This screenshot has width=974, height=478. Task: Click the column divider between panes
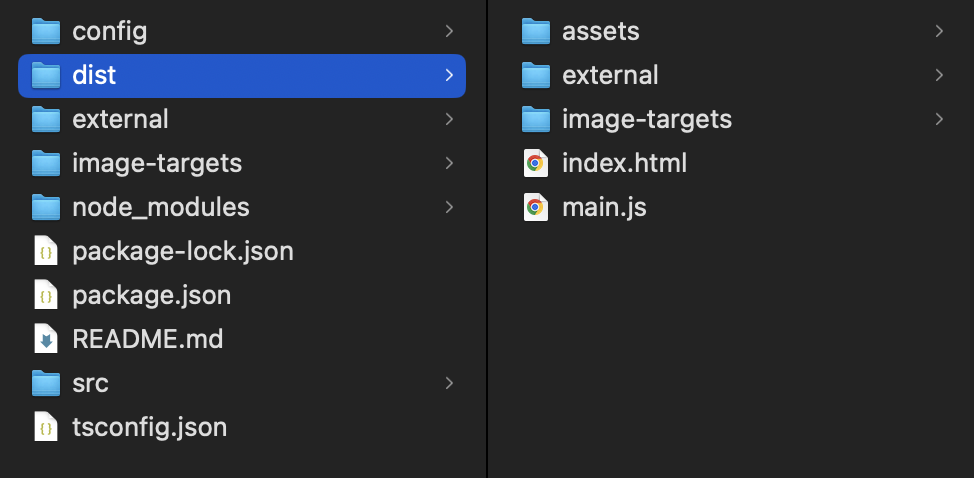pos(488,239)
